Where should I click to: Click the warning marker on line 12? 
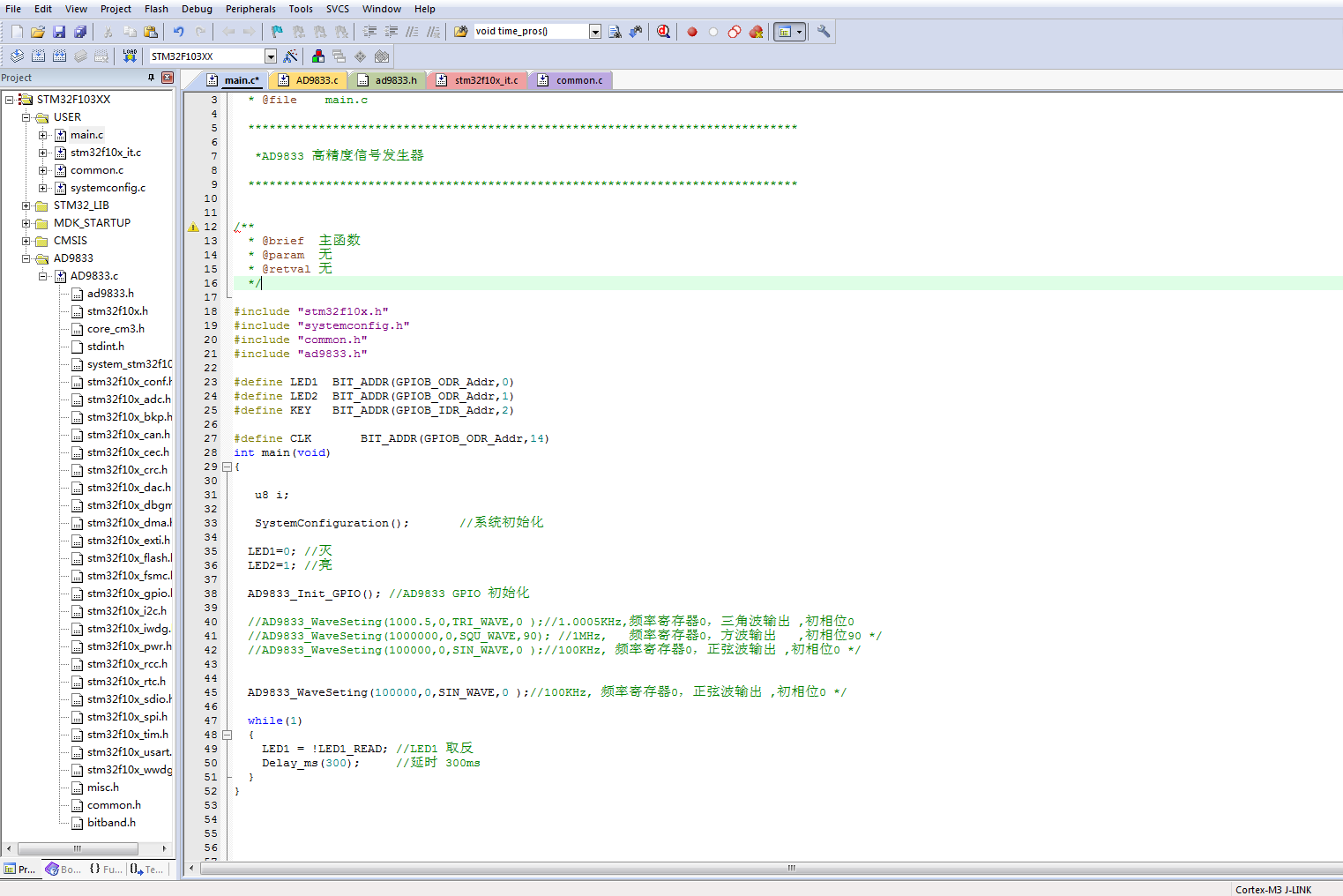pyautogui.click(x=193, y=227)
